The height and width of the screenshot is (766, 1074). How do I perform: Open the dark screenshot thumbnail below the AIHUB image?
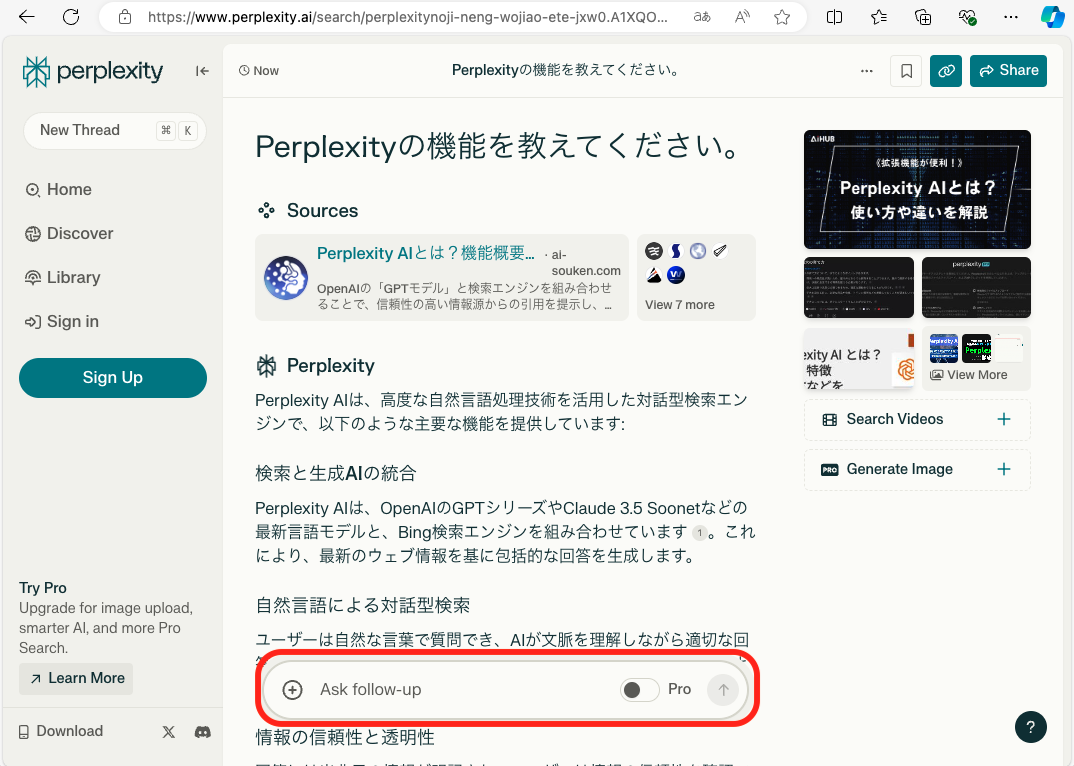point(859,287)
